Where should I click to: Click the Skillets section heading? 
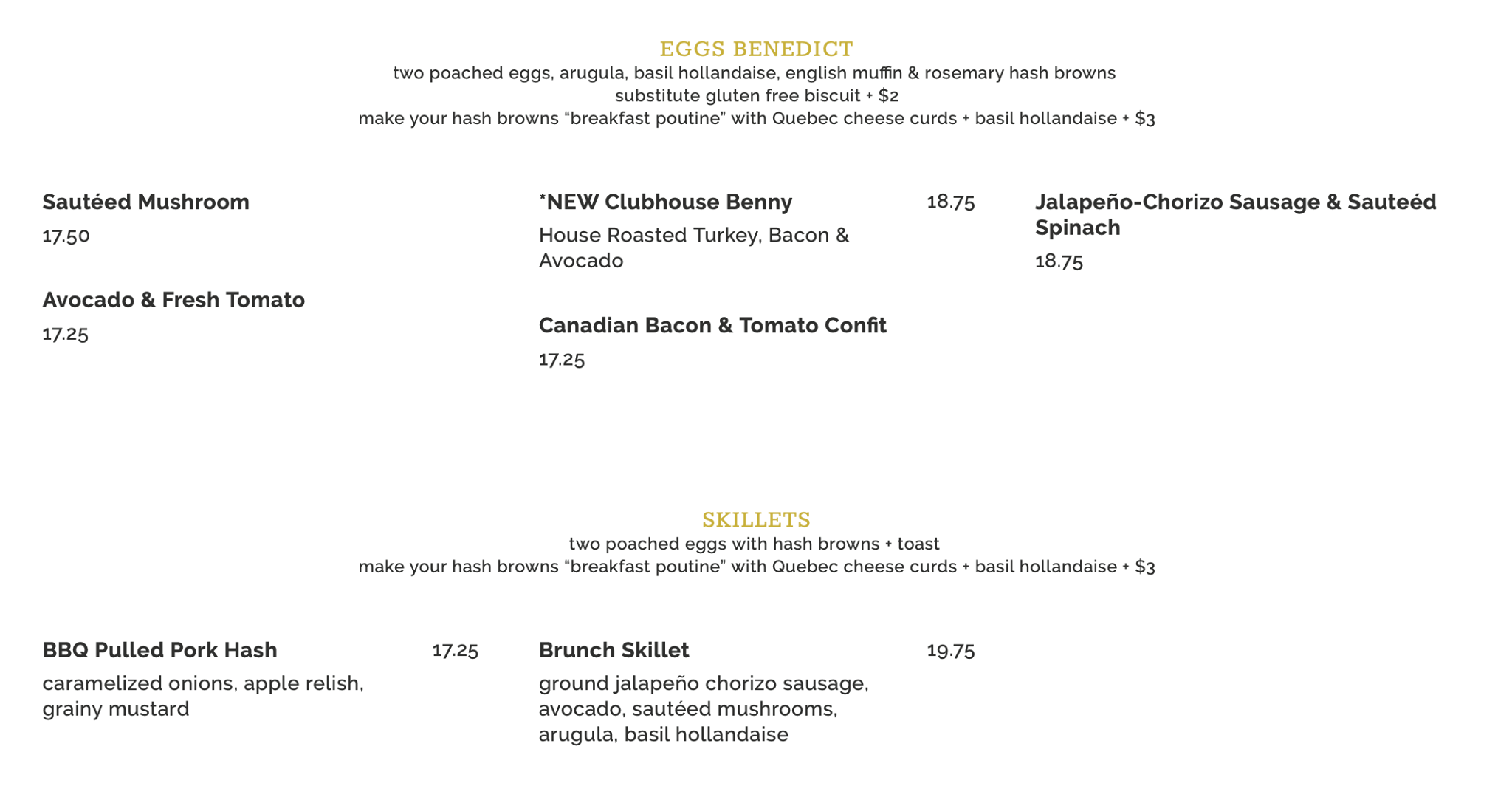756,520
